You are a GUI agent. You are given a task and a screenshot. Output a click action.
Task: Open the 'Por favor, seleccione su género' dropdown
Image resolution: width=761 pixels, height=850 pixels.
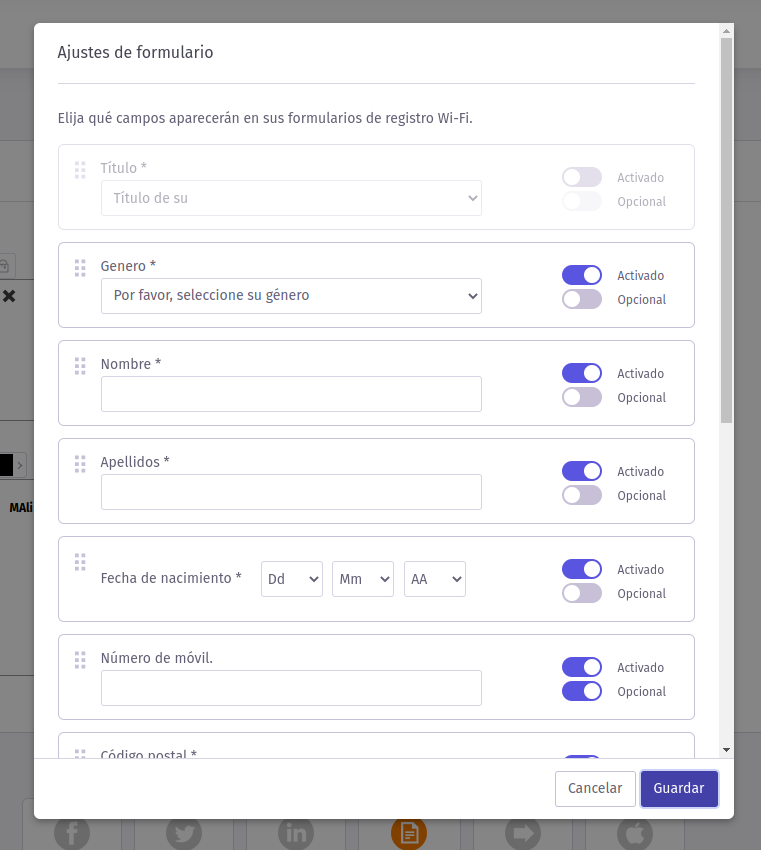coord(291,296)
